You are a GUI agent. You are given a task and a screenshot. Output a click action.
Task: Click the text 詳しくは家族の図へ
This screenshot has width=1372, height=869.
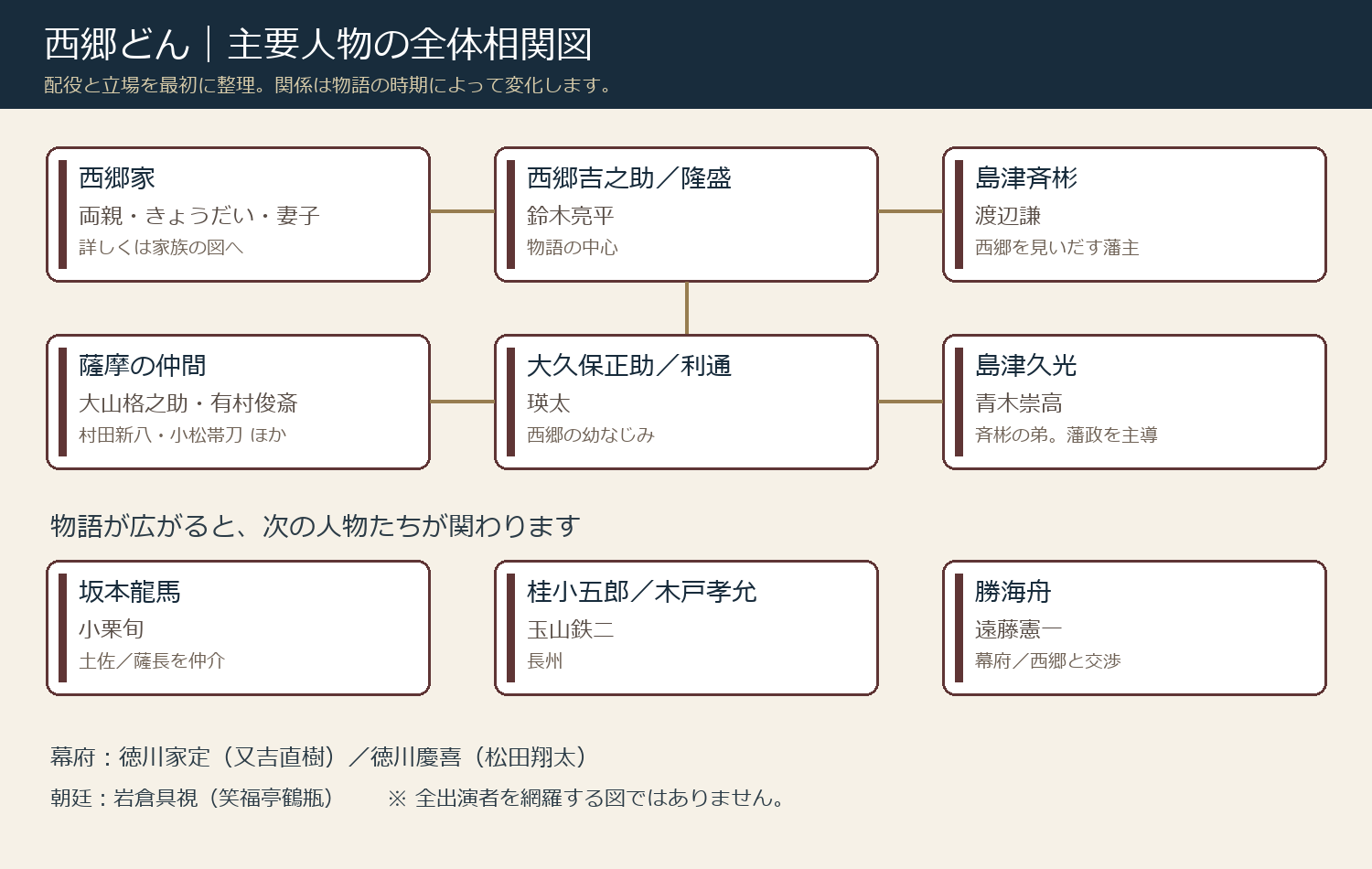(x=161, y=247)
